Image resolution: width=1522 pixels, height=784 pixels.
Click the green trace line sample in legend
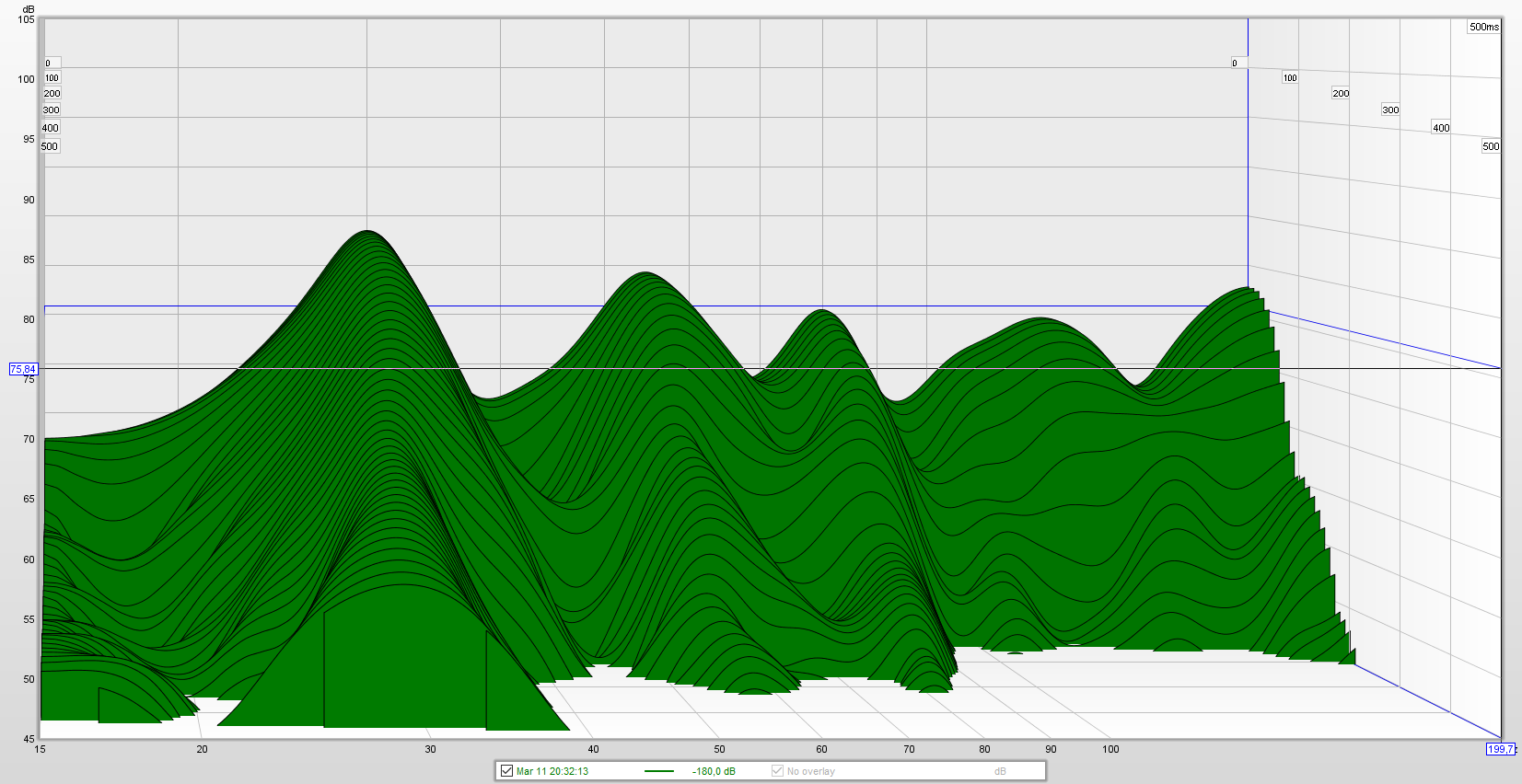click(659, 771)
